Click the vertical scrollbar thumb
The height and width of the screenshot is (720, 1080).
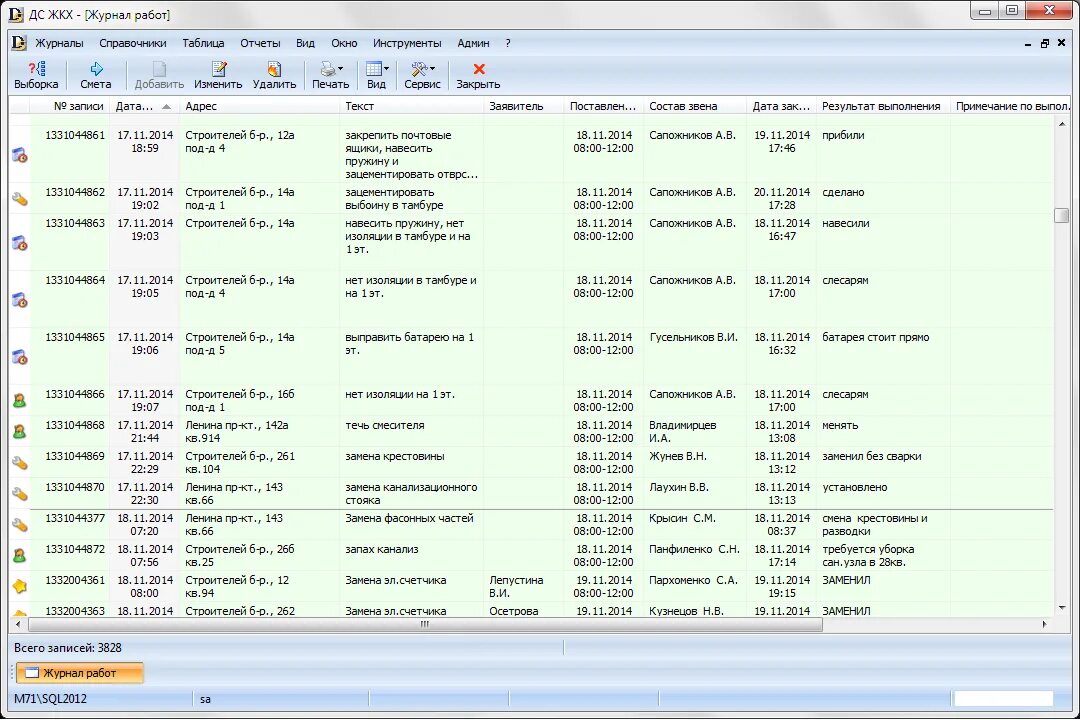click(x=1061, y=215)
